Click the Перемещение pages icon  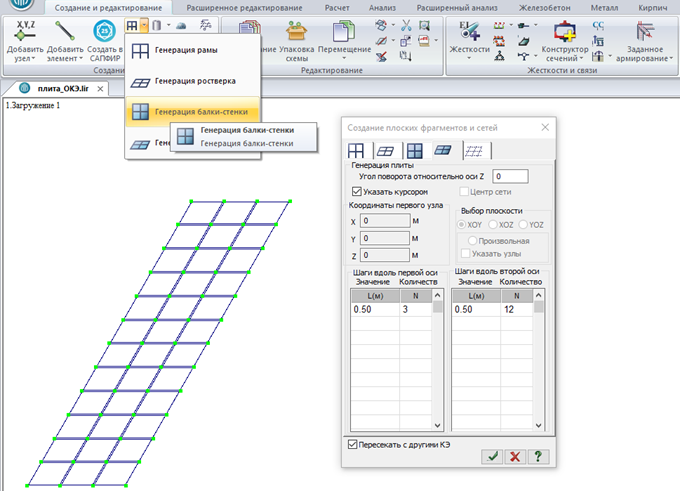(x=344, y=32)
